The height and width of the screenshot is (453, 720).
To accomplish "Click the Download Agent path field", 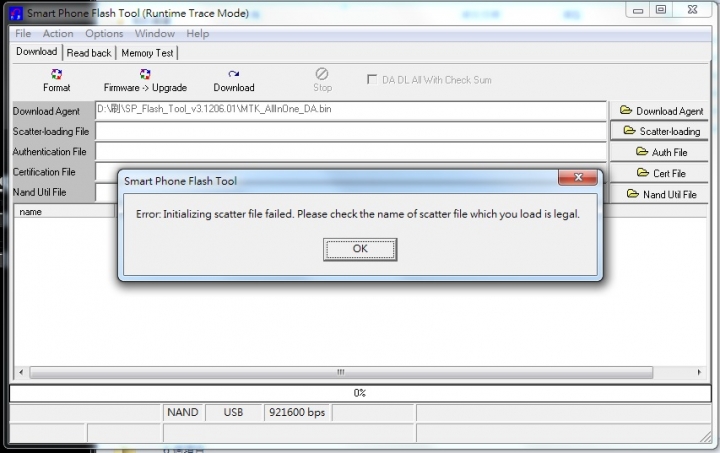I will [351, 111].
